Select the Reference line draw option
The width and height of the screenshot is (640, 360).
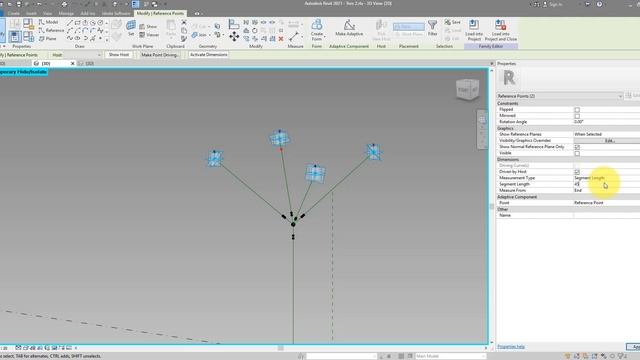51,30
